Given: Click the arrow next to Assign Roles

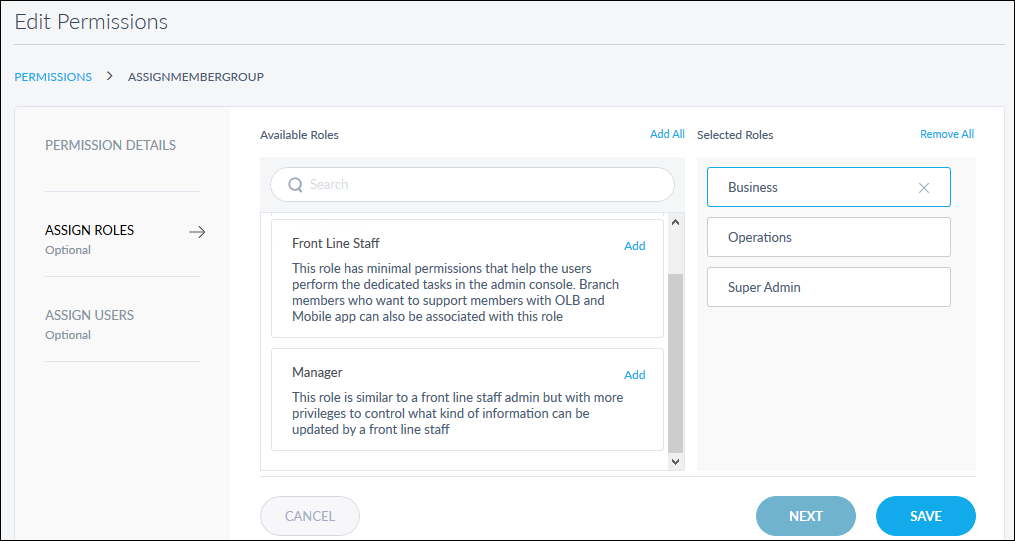Looking at the screenshot, I should (x=197, y=232).
